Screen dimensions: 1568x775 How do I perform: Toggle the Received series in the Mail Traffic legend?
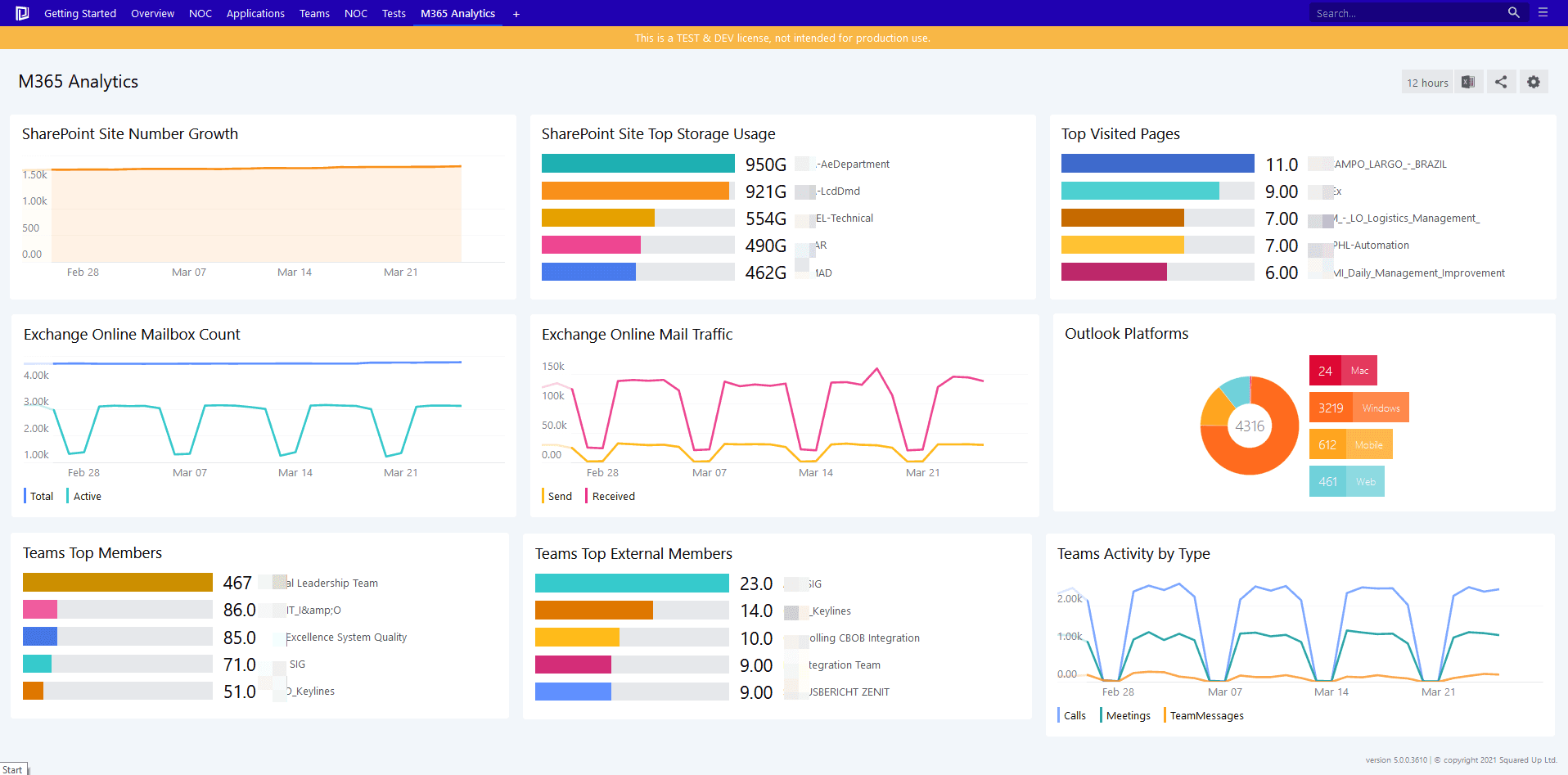pyautogui.click(x=613, y=496)
